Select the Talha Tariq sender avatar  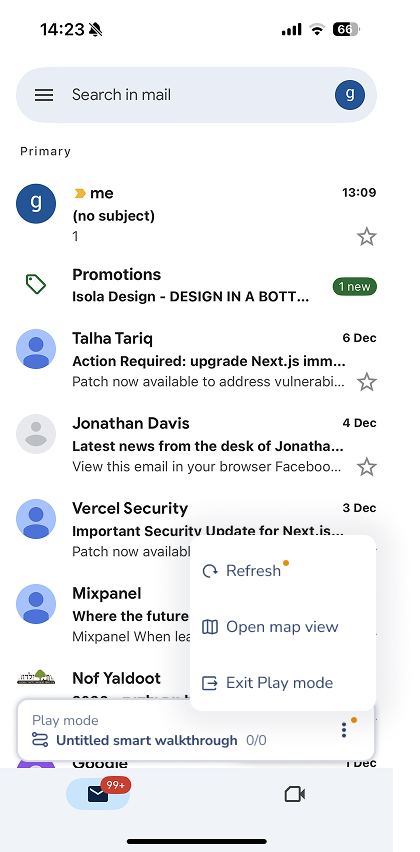pos(36,349)
